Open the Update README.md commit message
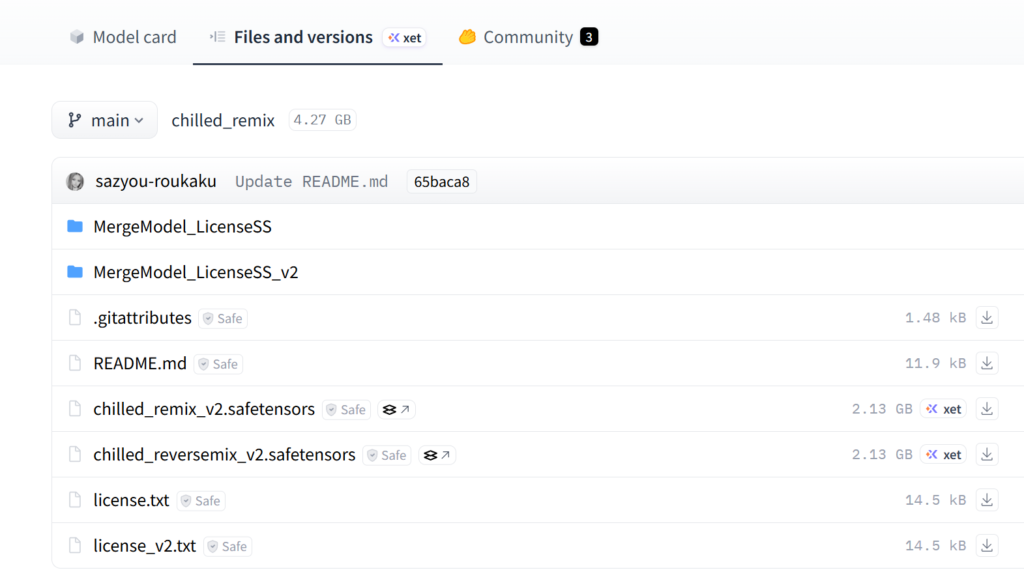 [x=312, y=181]
